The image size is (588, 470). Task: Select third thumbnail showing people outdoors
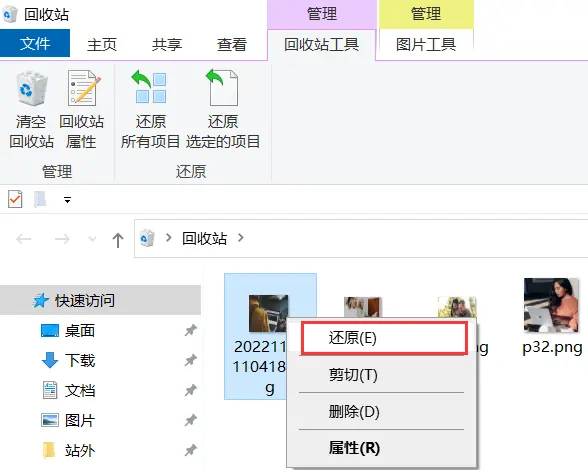pos(457,307)
